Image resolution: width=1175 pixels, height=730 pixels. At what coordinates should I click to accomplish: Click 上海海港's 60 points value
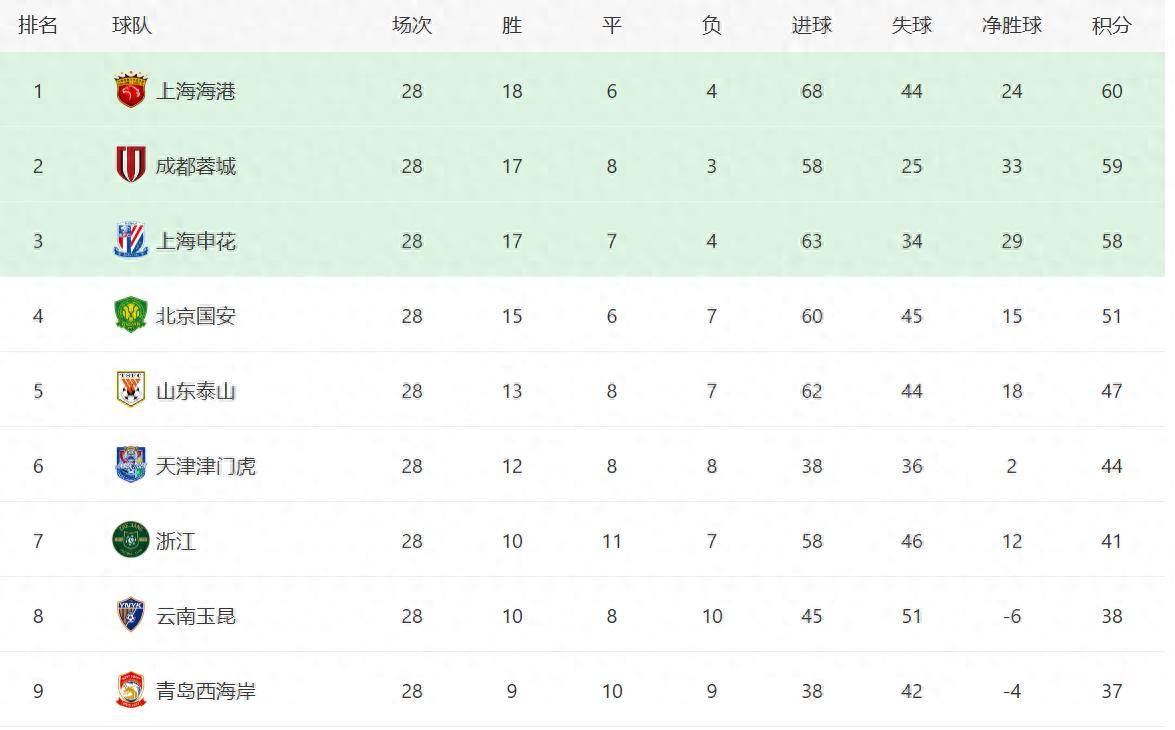(1111, 91)
